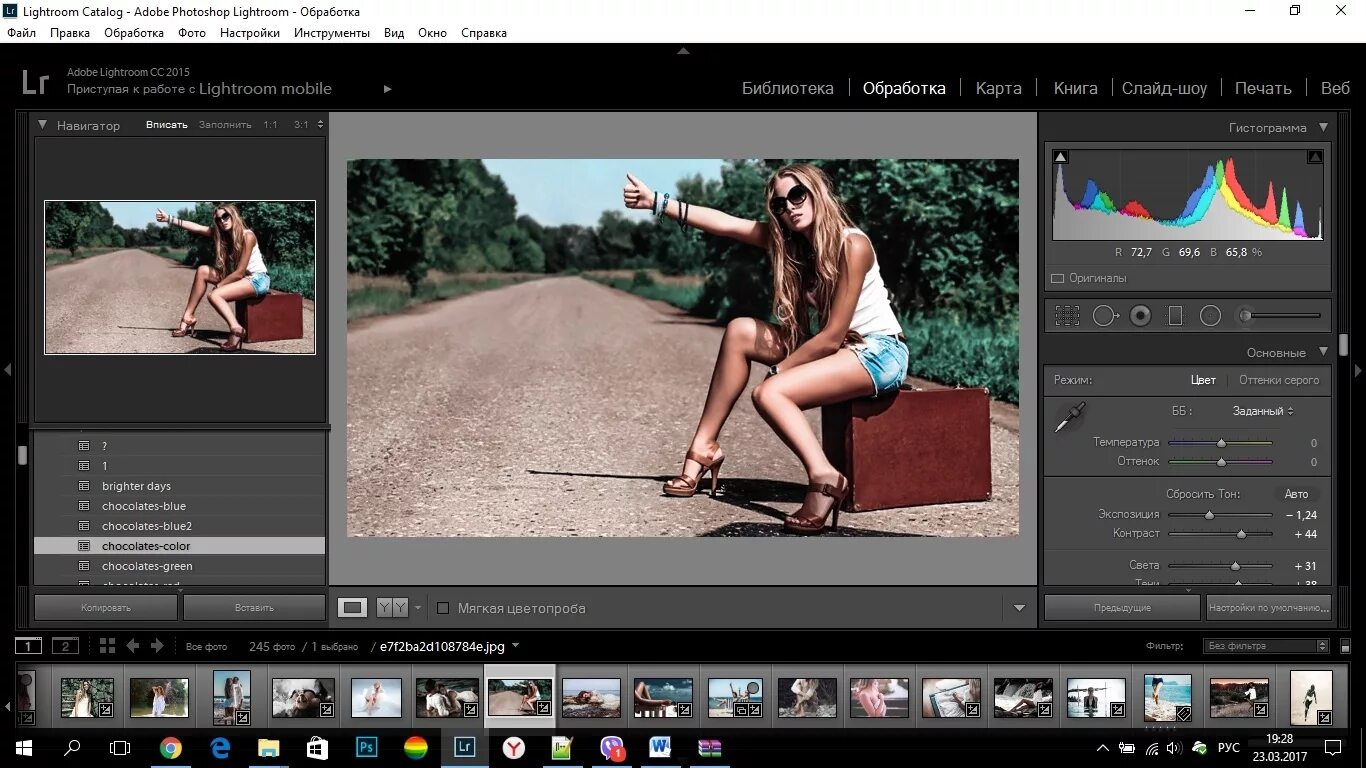Viewport: 1366px width, 768px height.
Task: Open the second window display 2
Action: 65,646
